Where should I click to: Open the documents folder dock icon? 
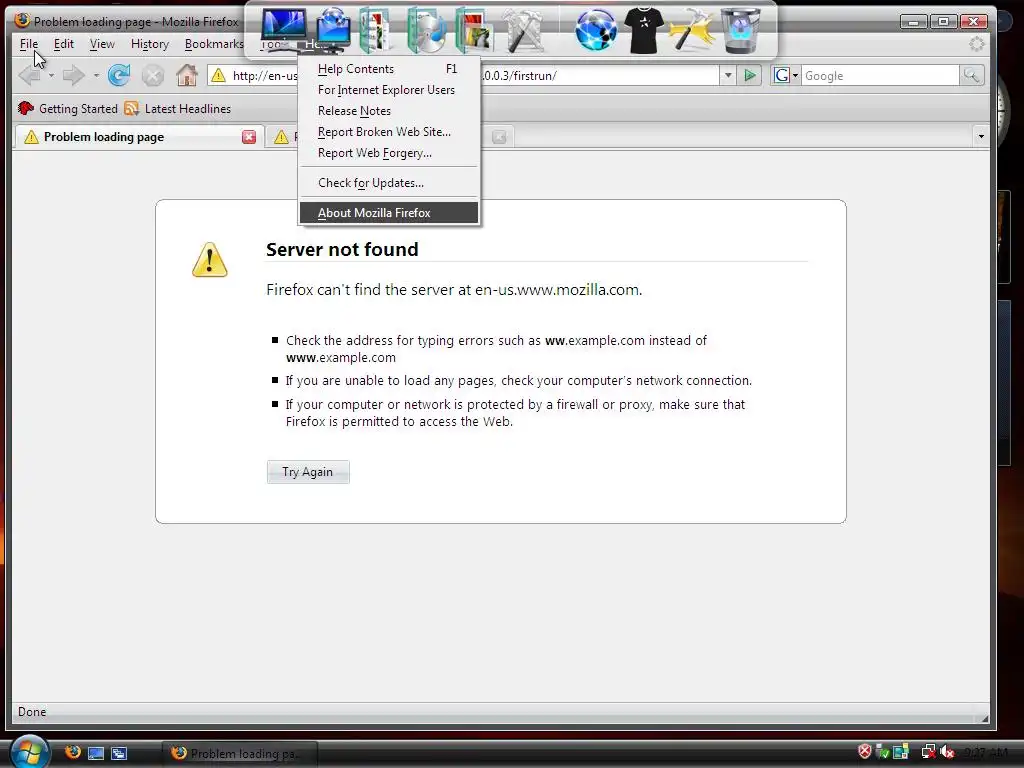coord(376,30)
